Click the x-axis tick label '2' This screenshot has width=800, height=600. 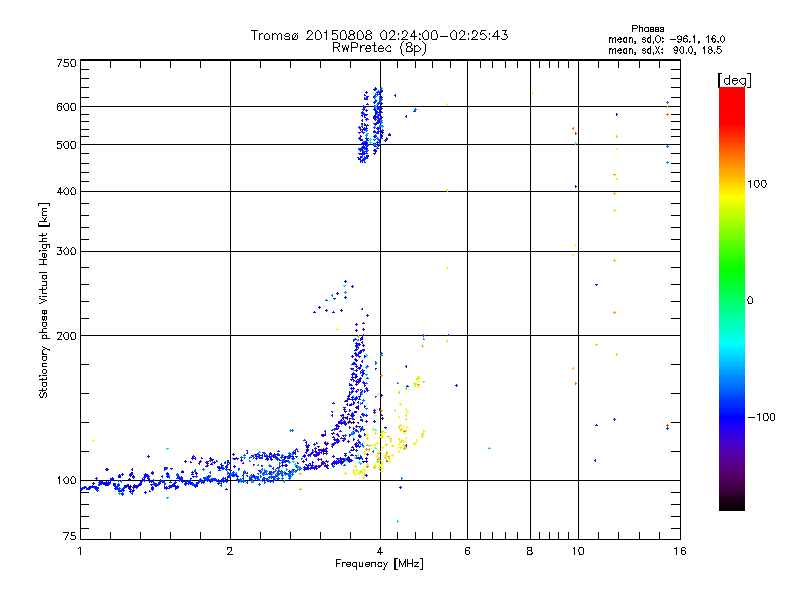pyautogui.click(x=230, y=551)
